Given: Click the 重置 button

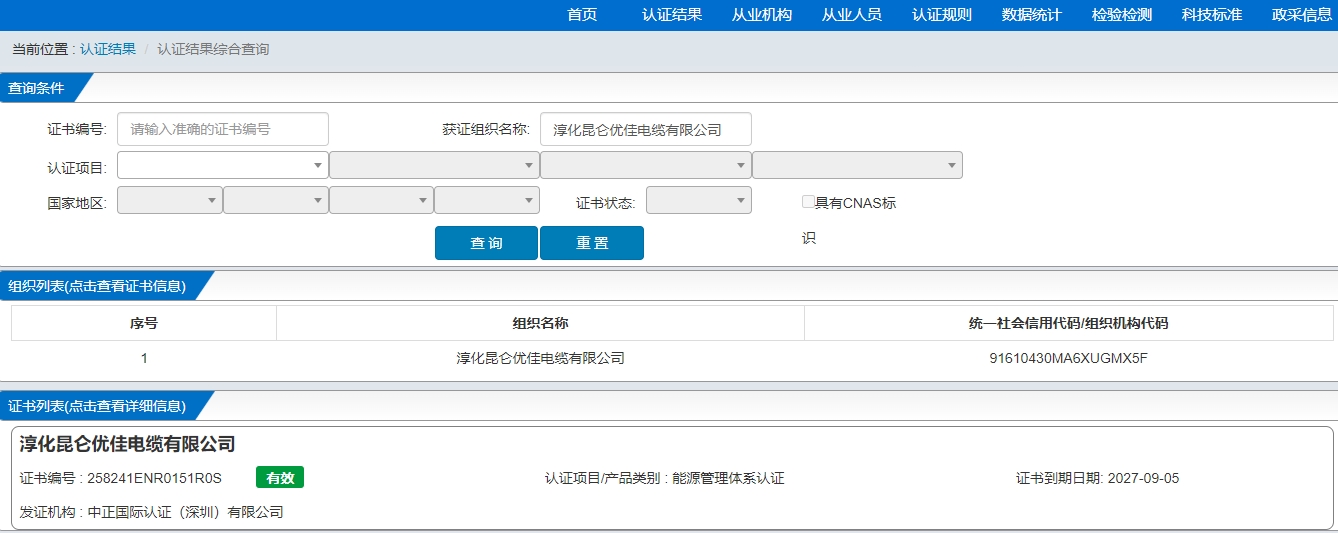Looking at the screenshot, I should pos(592,243).
